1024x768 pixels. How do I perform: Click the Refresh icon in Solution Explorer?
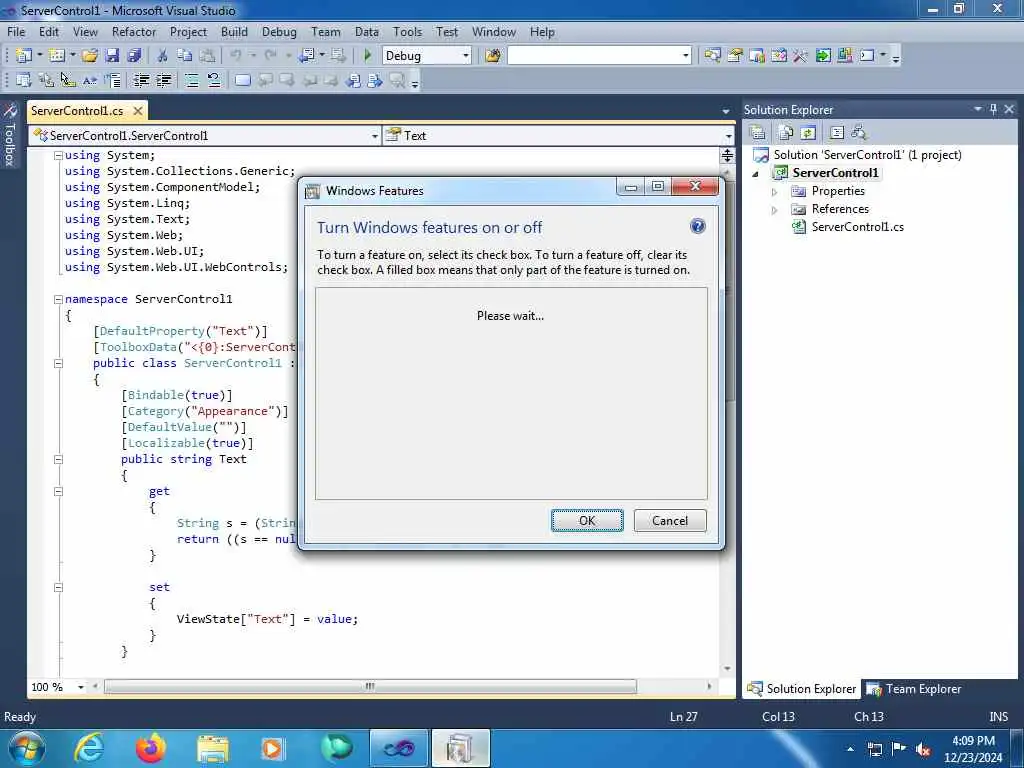808,133
